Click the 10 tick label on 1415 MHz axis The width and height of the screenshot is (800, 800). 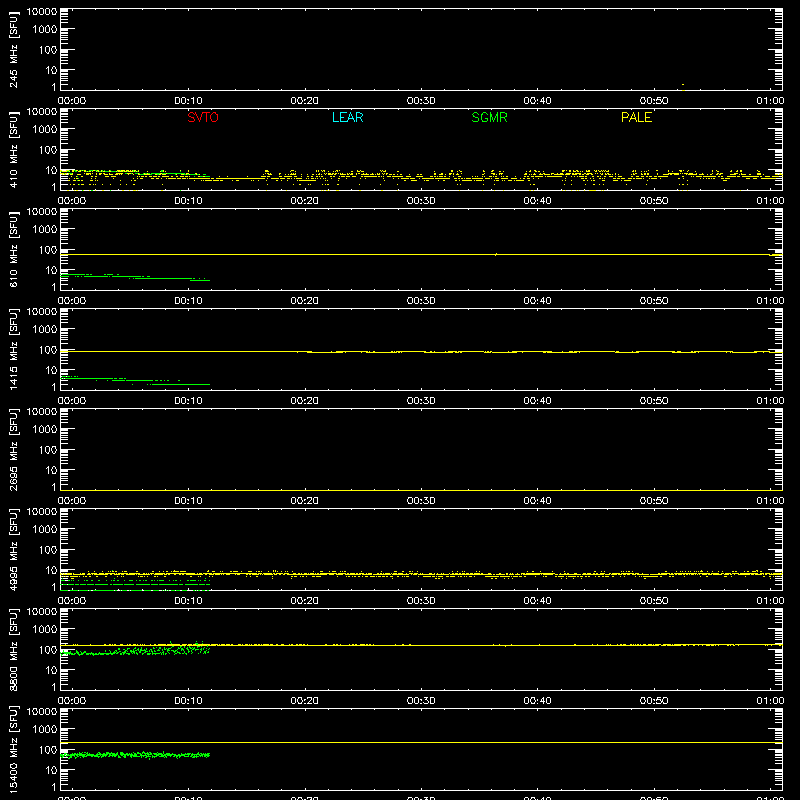52,370
